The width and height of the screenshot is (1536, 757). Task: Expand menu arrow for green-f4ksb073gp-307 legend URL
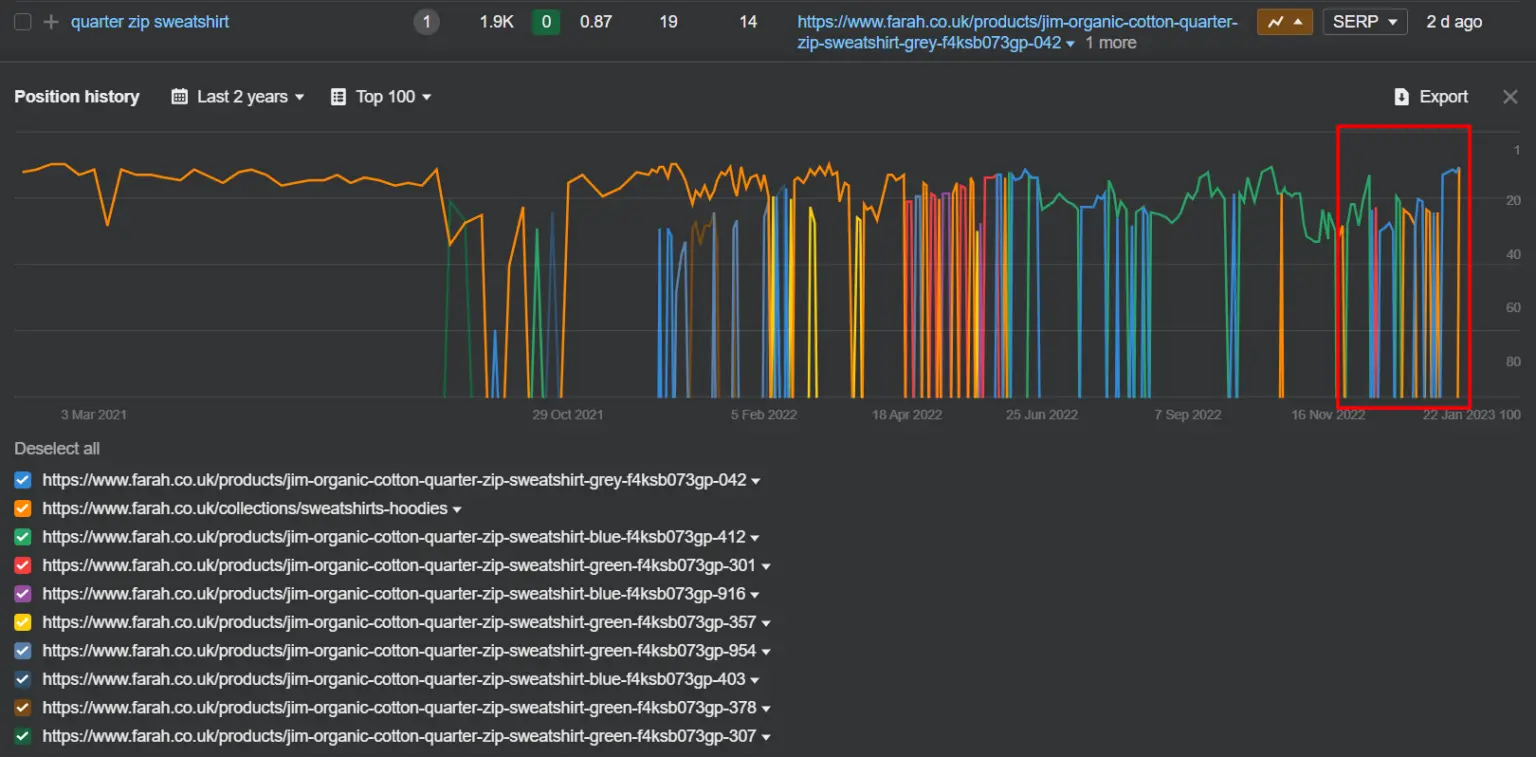point(766,738)
